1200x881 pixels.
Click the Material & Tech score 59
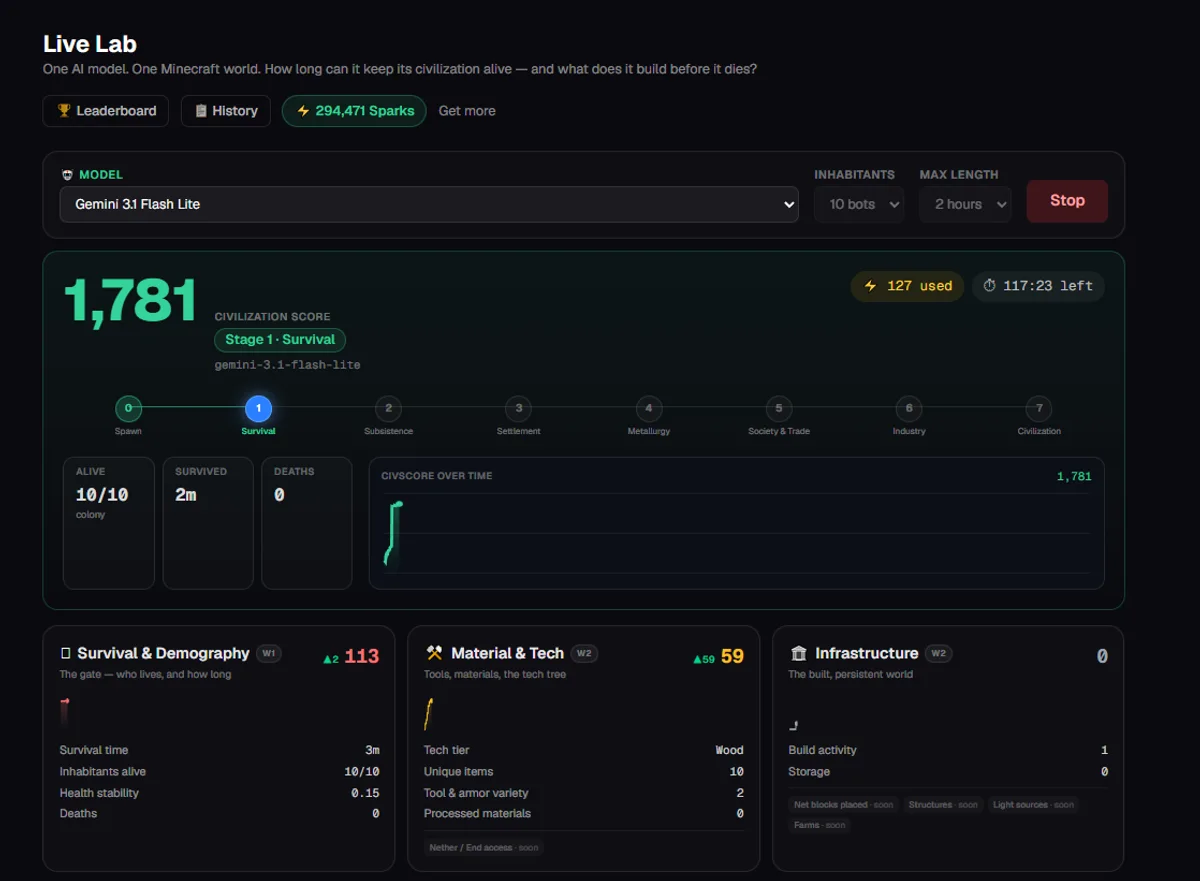click(732, 656)
